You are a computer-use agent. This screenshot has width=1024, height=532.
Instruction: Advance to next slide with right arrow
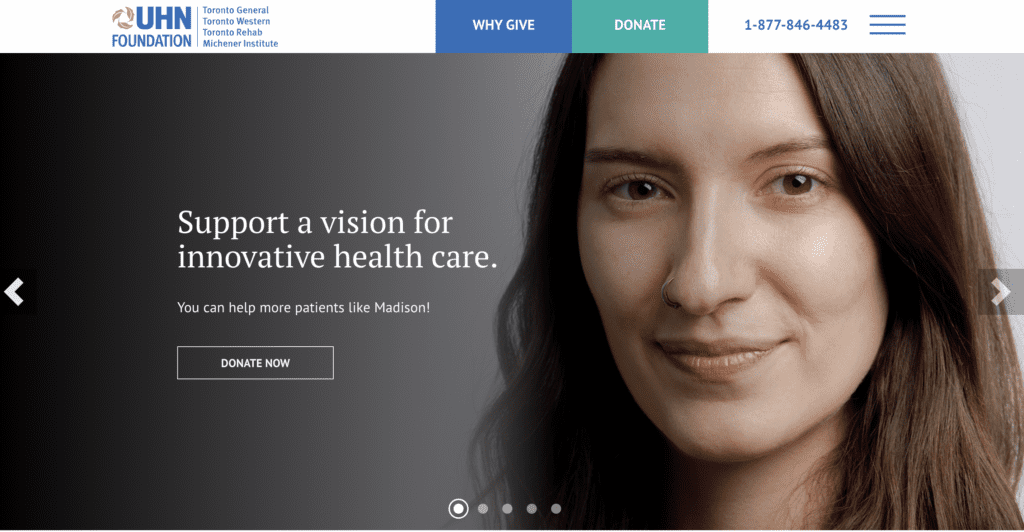1000,292
